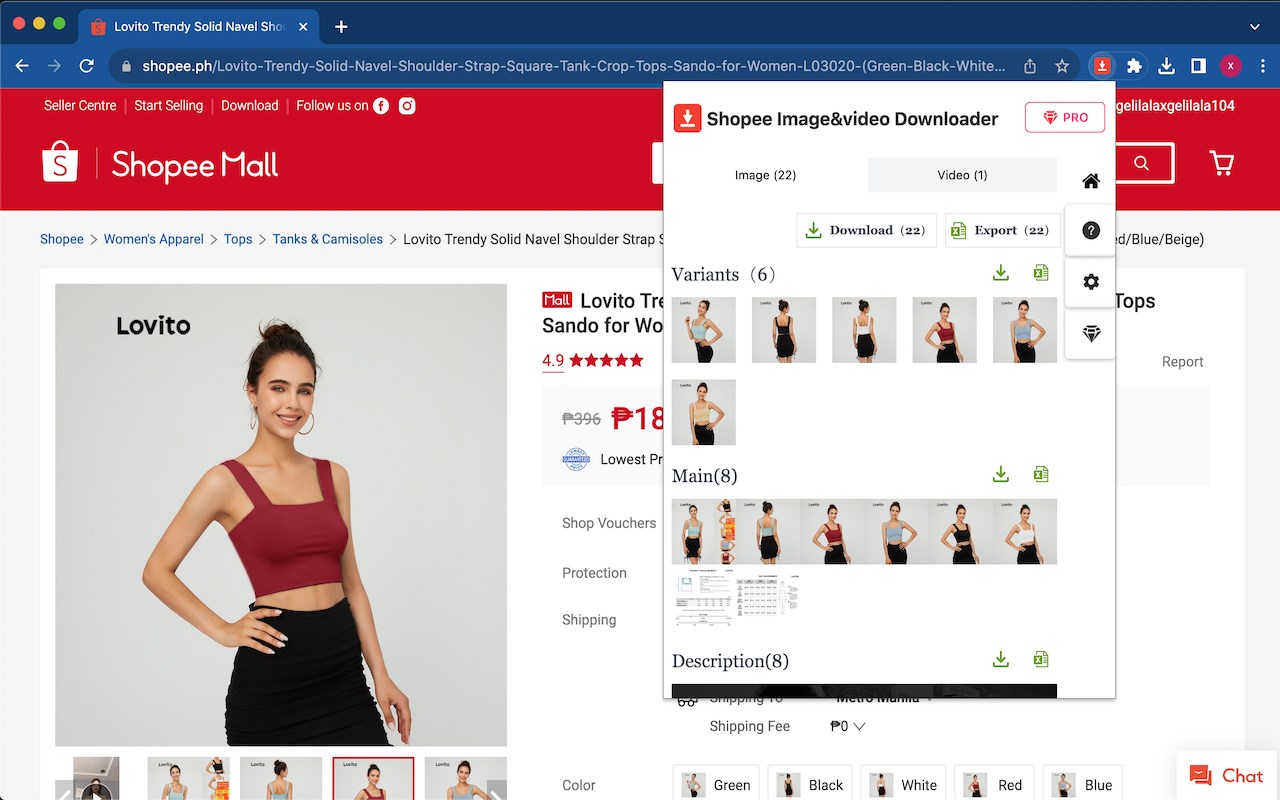Select the Blue color option

[x=1083, y=784]
